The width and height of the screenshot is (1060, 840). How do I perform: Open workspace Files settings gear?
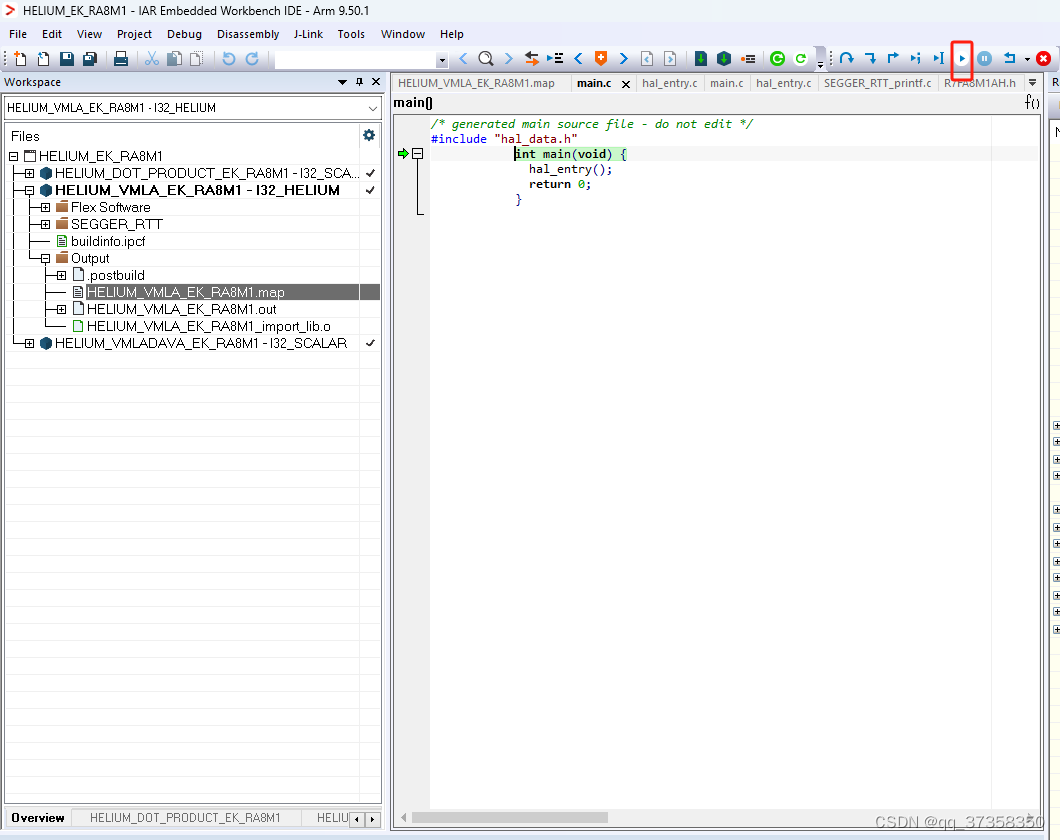point(369,135)
